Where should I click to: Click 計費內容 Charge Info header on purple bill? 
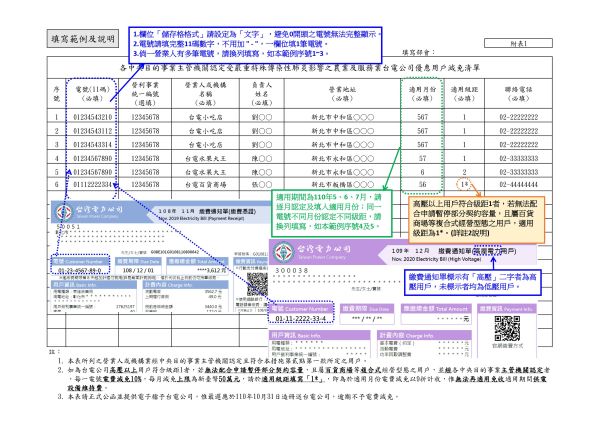(x=424, y=335)
